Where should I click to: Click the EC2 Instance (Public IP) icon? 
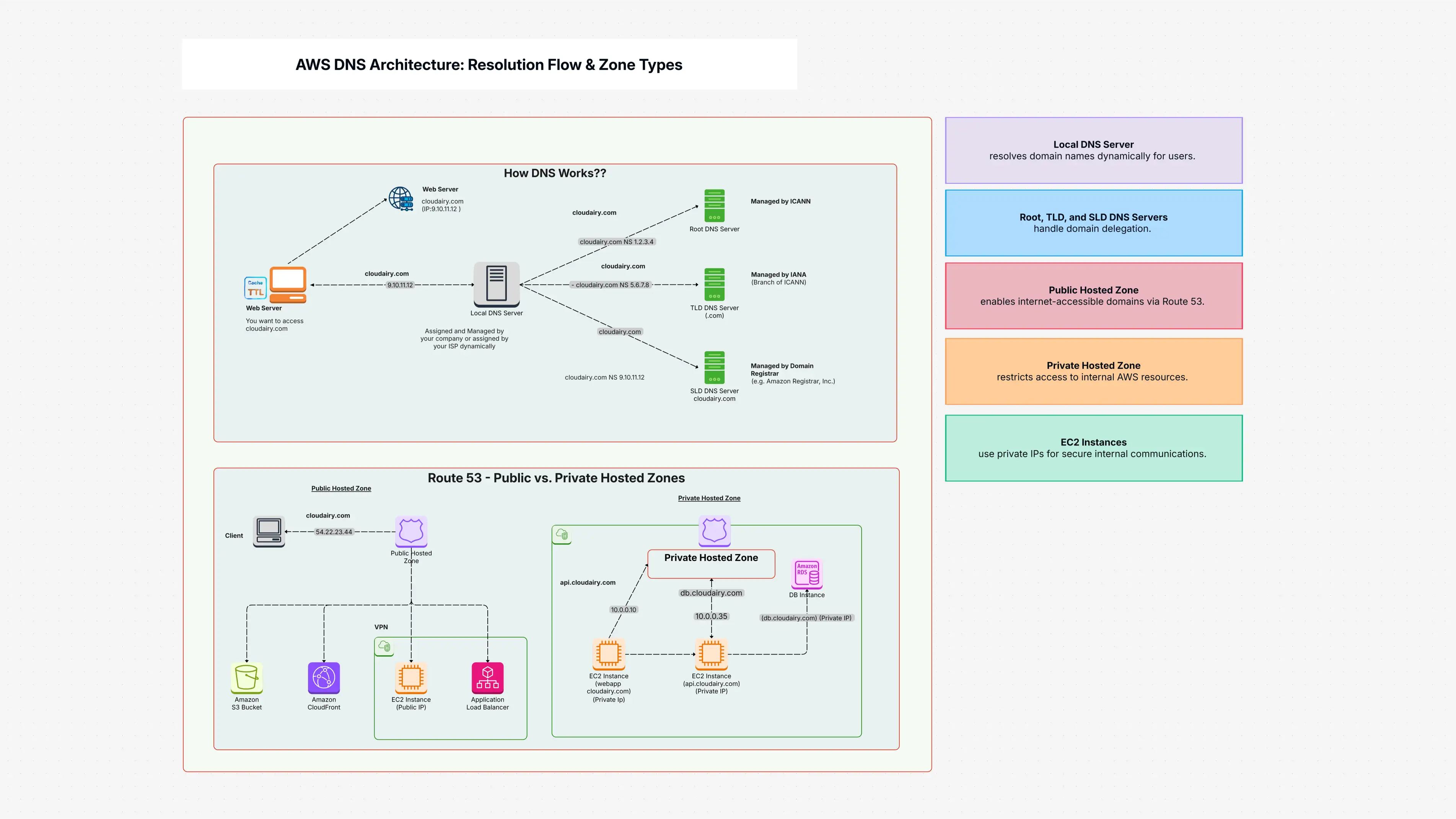tap(411, 678)
